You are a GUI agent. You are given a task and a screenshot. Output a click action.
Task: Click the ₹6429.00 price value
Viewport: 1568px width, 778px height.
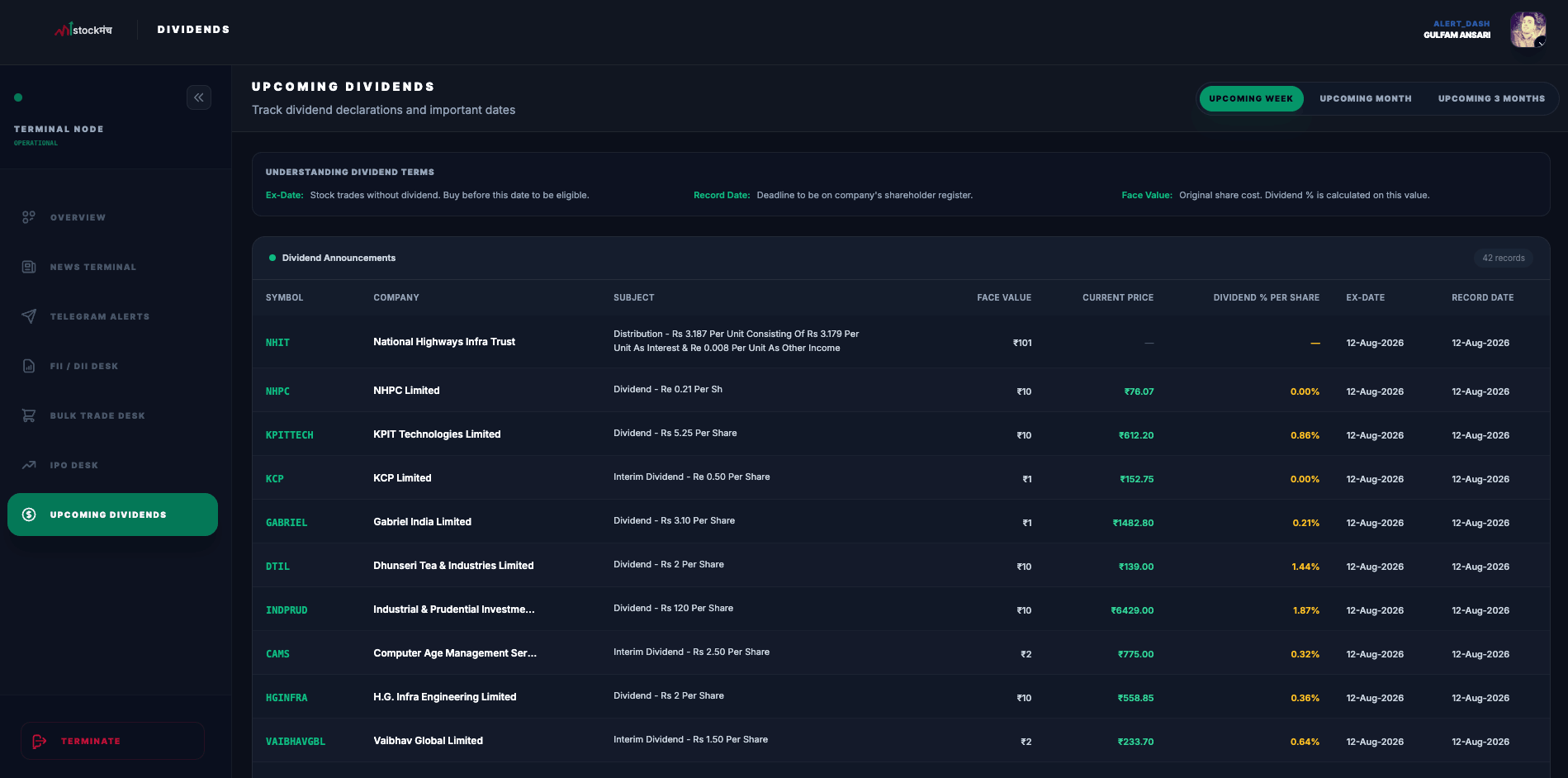[x=1132, y=610]
